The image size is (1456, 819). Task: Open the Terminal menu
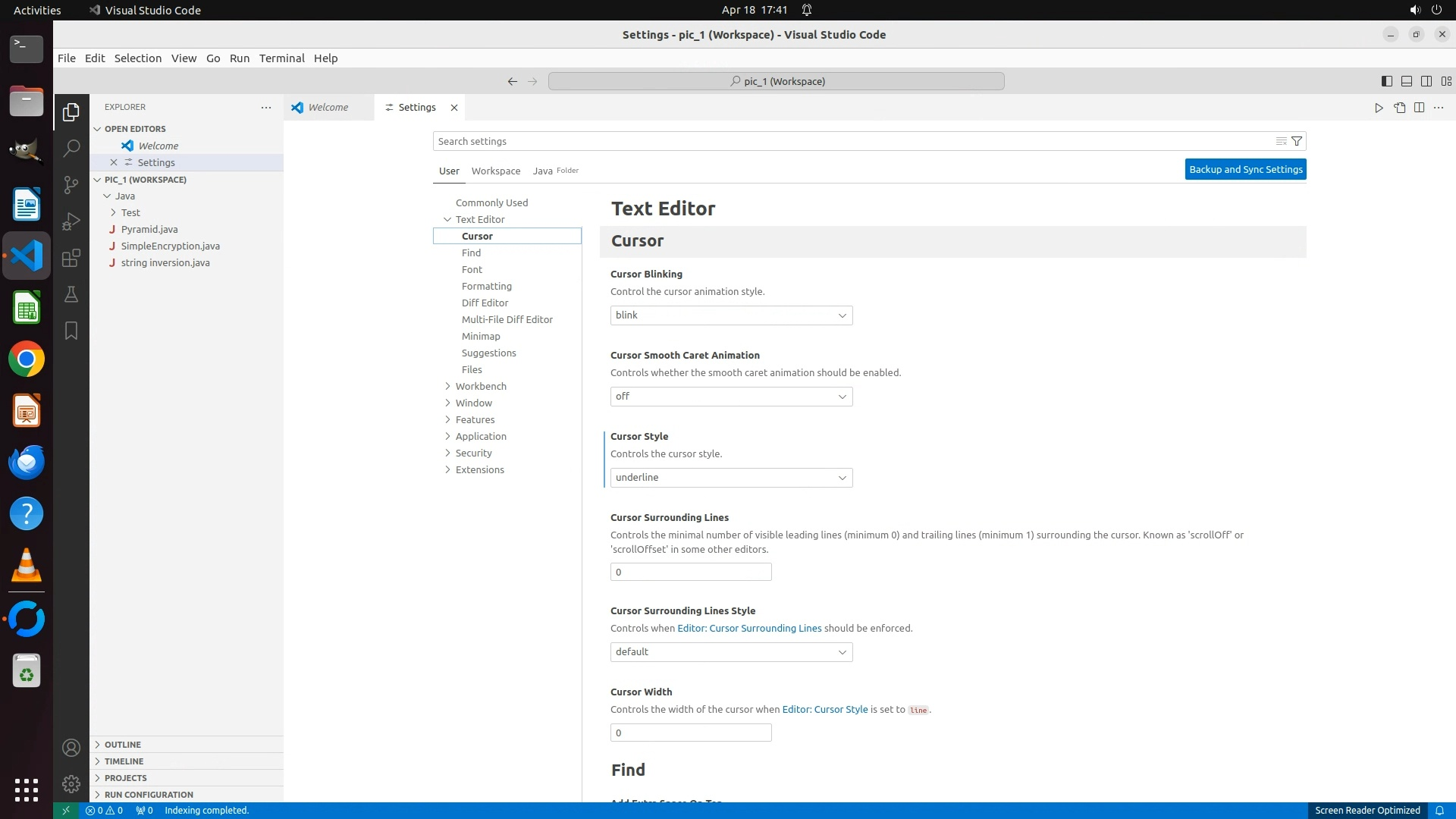click(x=281, y=58)
